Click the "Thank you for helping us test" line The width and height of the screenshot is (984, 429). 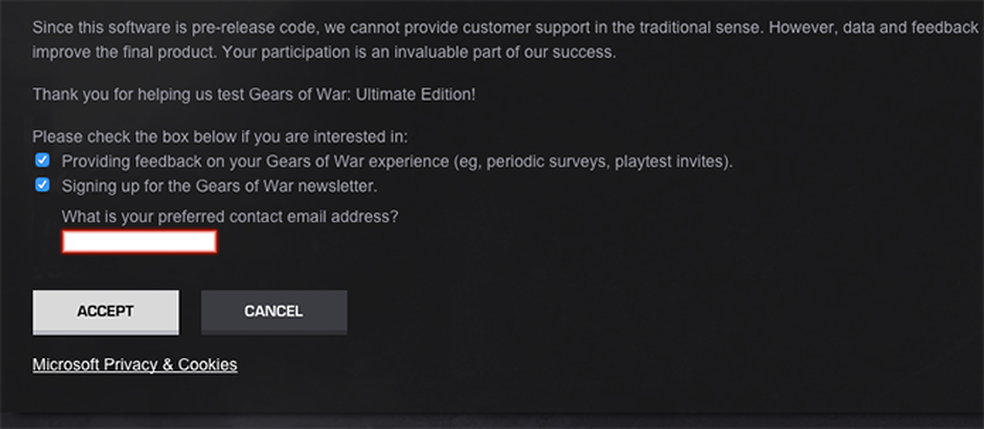click(x=254, y=94)
